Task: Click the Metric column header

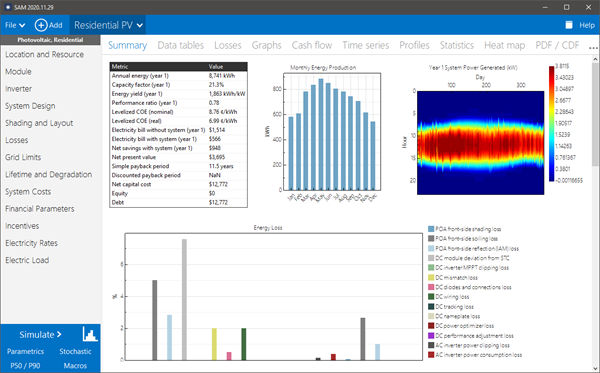Action: (158, 67)
